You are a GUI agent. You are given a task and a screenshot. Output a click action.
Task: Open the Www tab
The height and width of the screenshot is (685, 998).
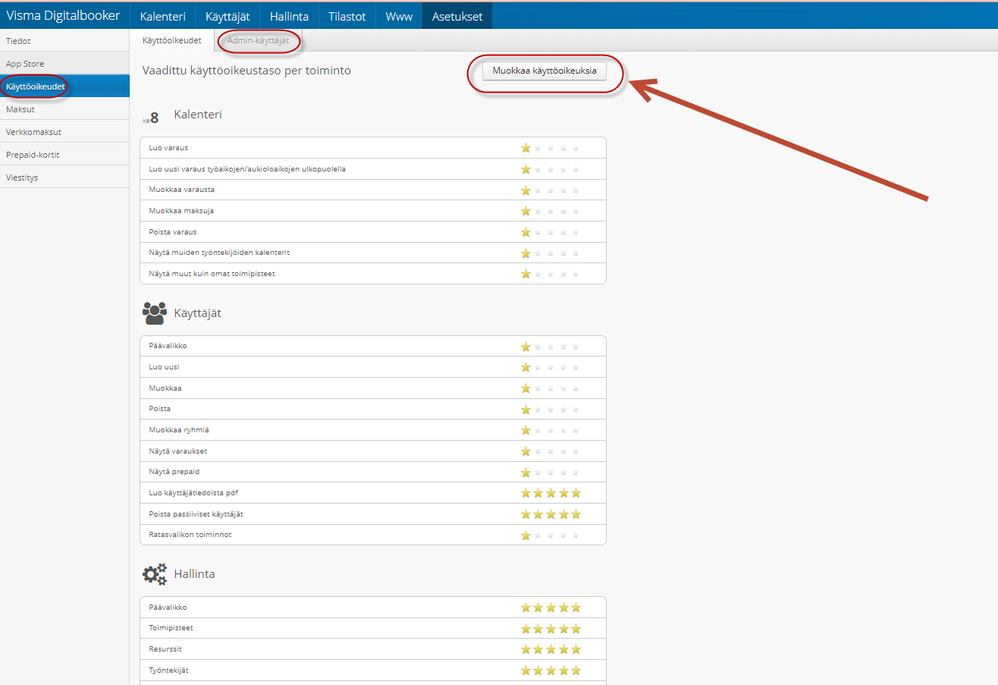point(399,17)
